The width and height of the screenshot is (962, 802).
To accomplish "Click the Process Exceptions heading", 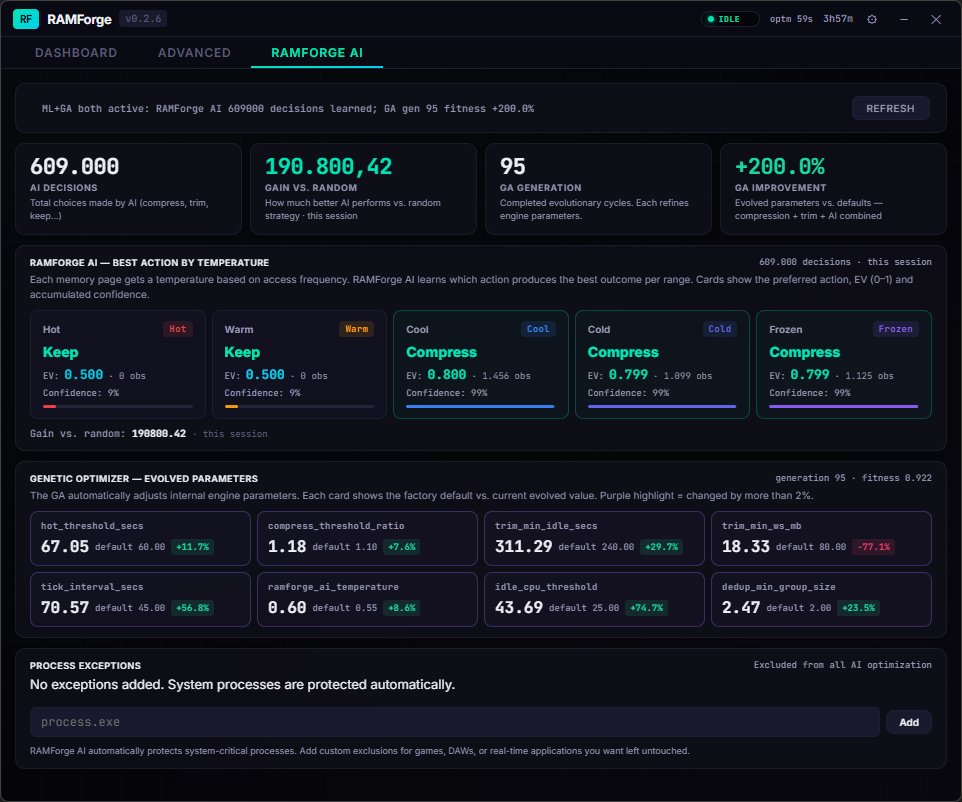I will click(85, 666).
